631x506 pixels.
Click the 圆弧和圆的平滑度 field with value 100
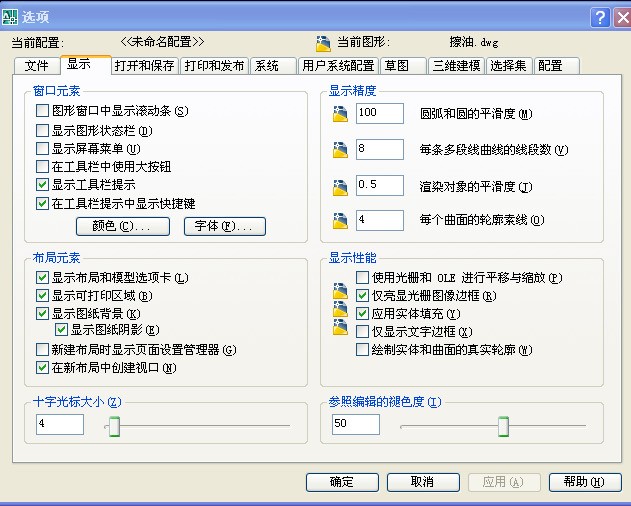[379, 113]
